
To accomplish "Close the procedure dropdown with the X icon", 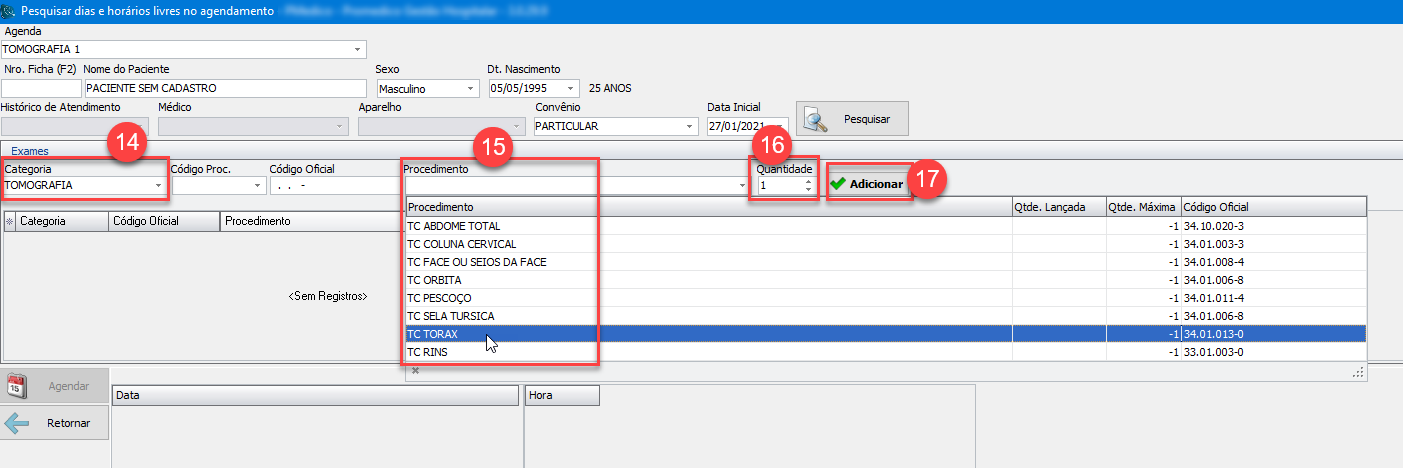I will [x=415, y=371].
